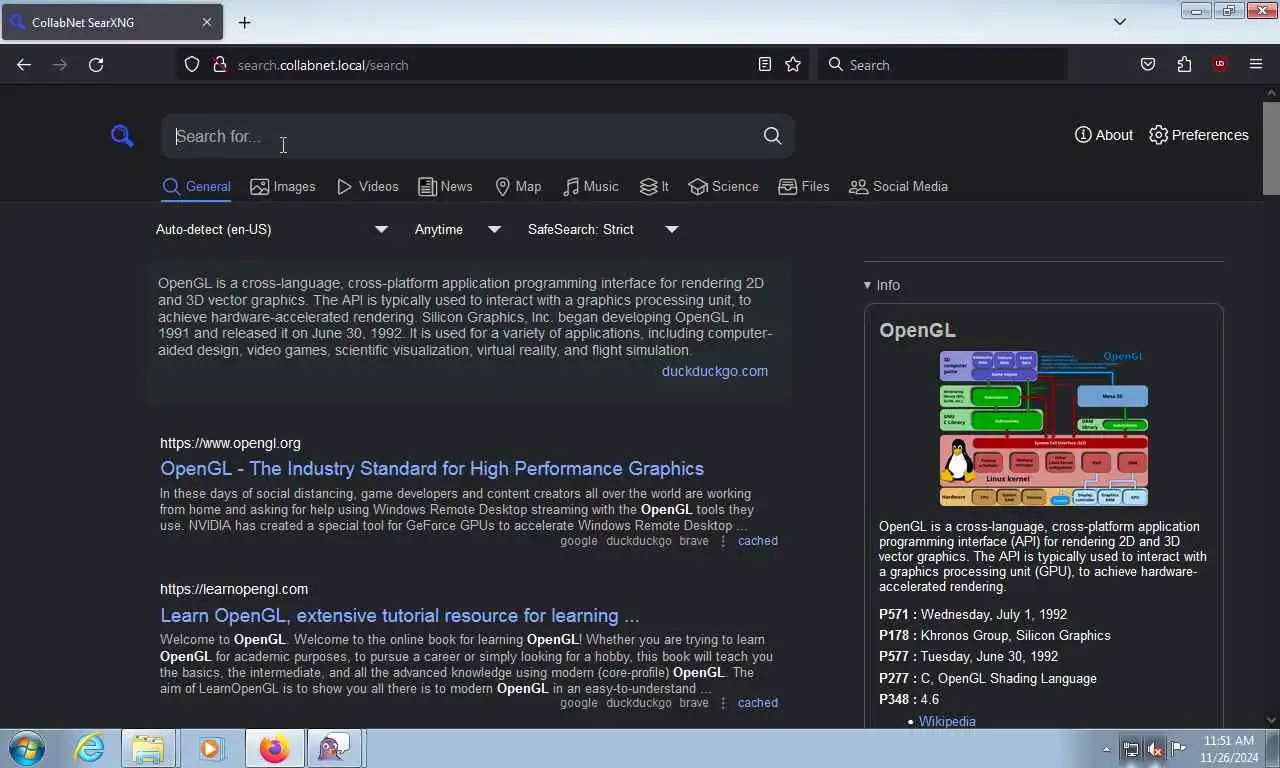Open Windows Media Player from taskbar
The height and width of the screenshot is (768, 1280).
[210, 748]
